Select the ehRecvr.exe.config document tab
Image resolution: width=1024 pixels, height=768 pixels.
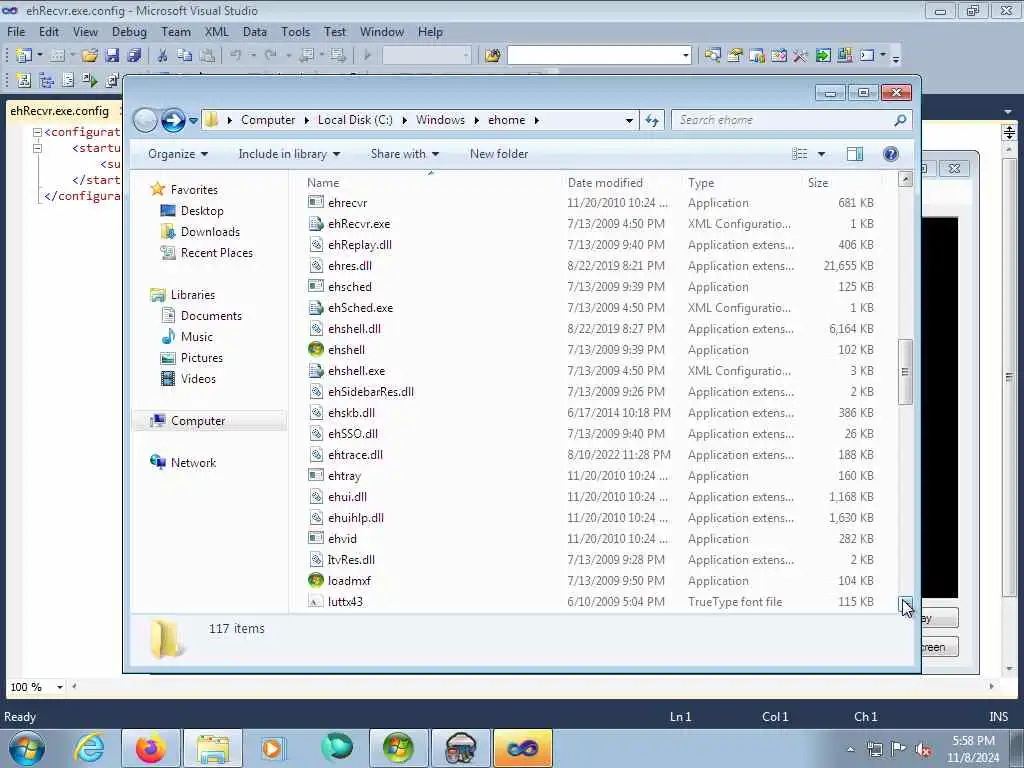point(59,110)
